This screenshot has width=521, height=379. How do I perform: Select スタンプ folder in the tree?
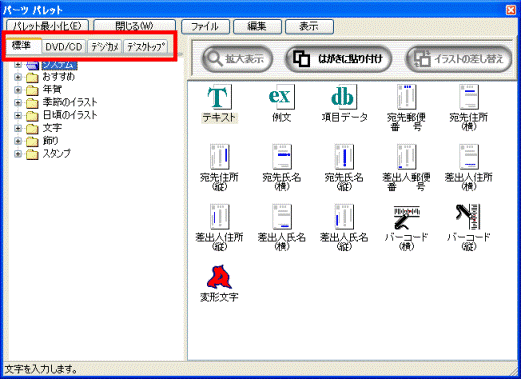click(x=57, y=154)
